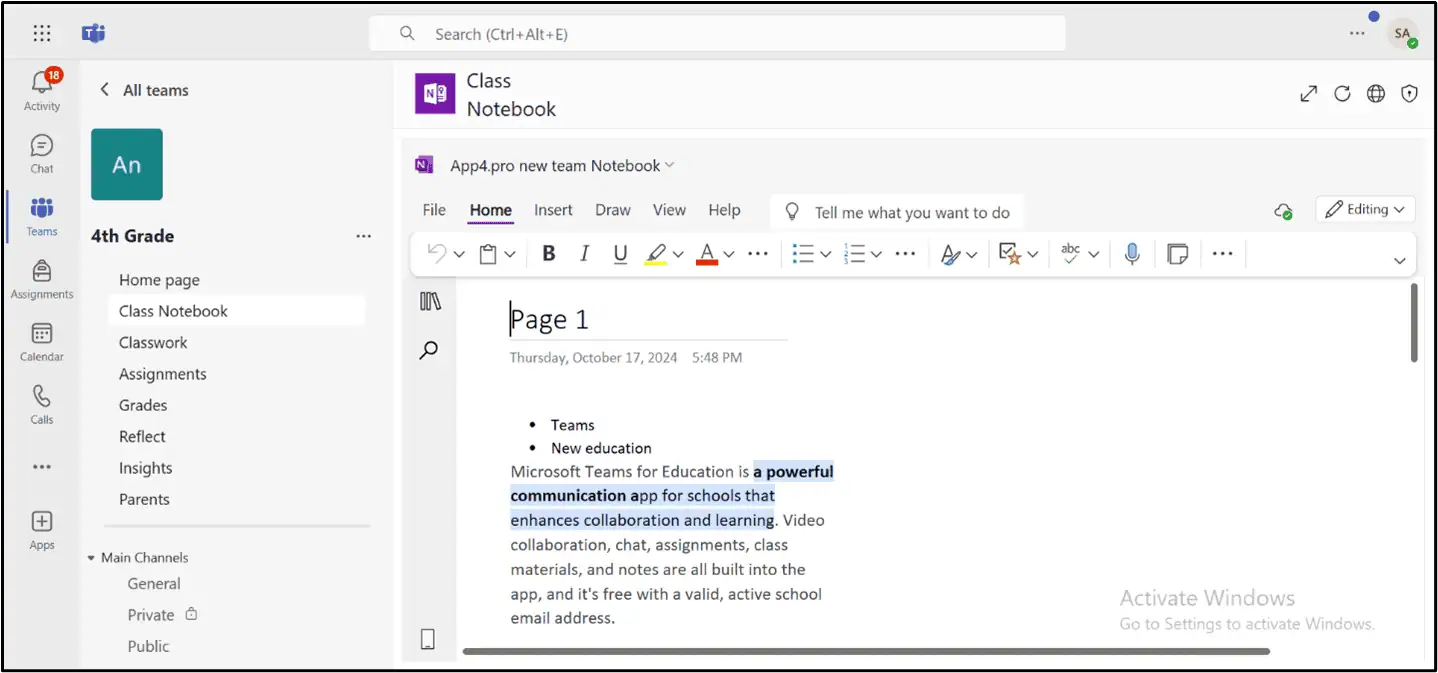Open the Insert menu
The width and height of the screenshot is (1438, 673).
553,210
